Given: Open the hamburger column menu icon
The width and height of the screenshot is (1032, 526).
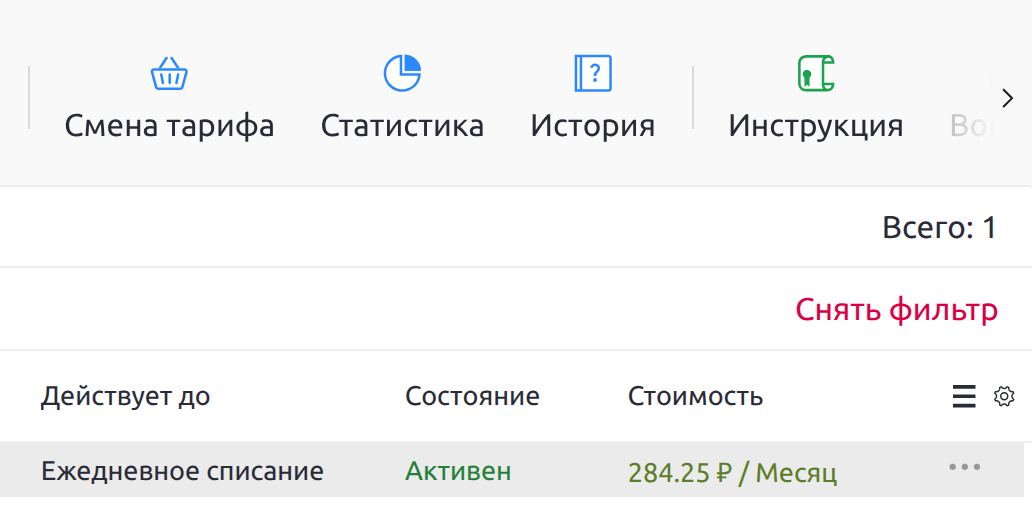Looking at the screenshot, I should [964, 397].
